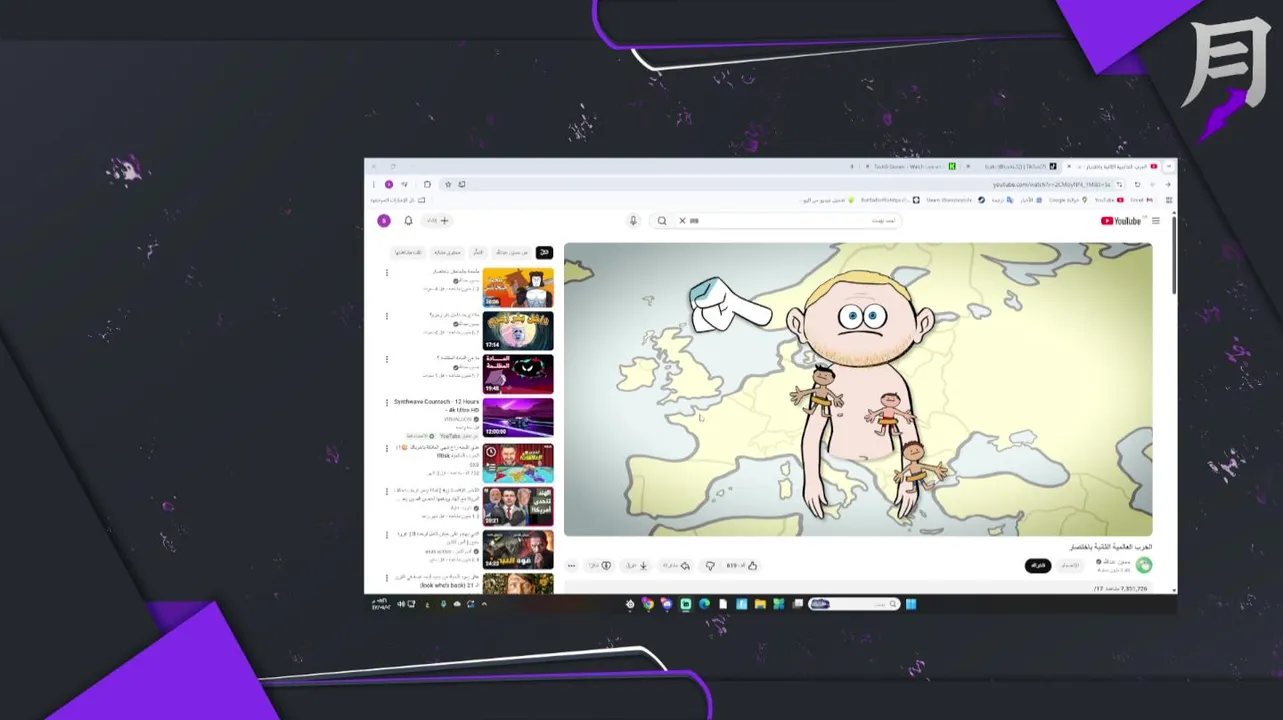Open browser tab search dropdown arrow

point(1169,166)
